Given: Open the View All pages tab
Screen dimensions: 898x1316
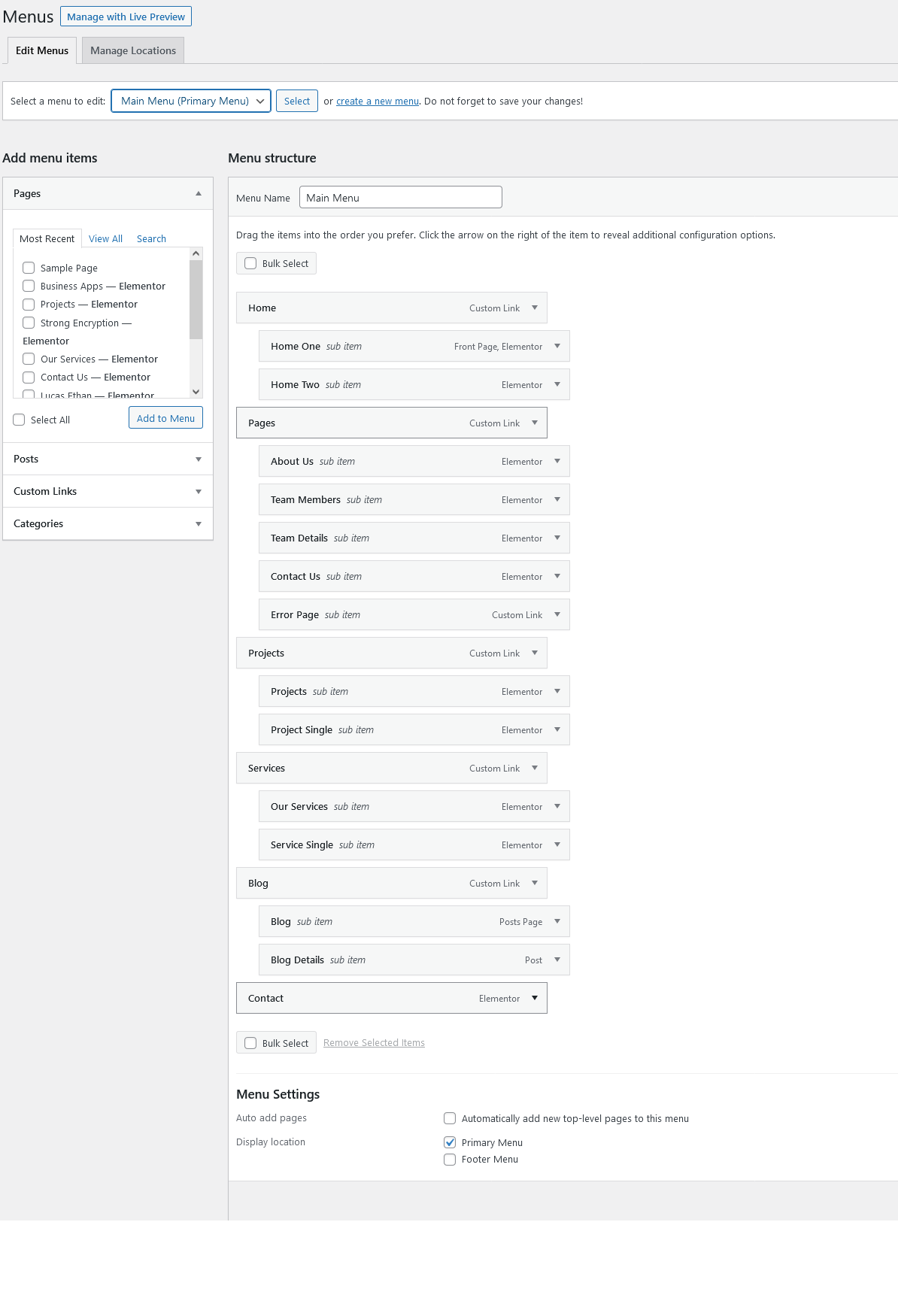Looking at the screenshot, I should (x=105, y=238).
